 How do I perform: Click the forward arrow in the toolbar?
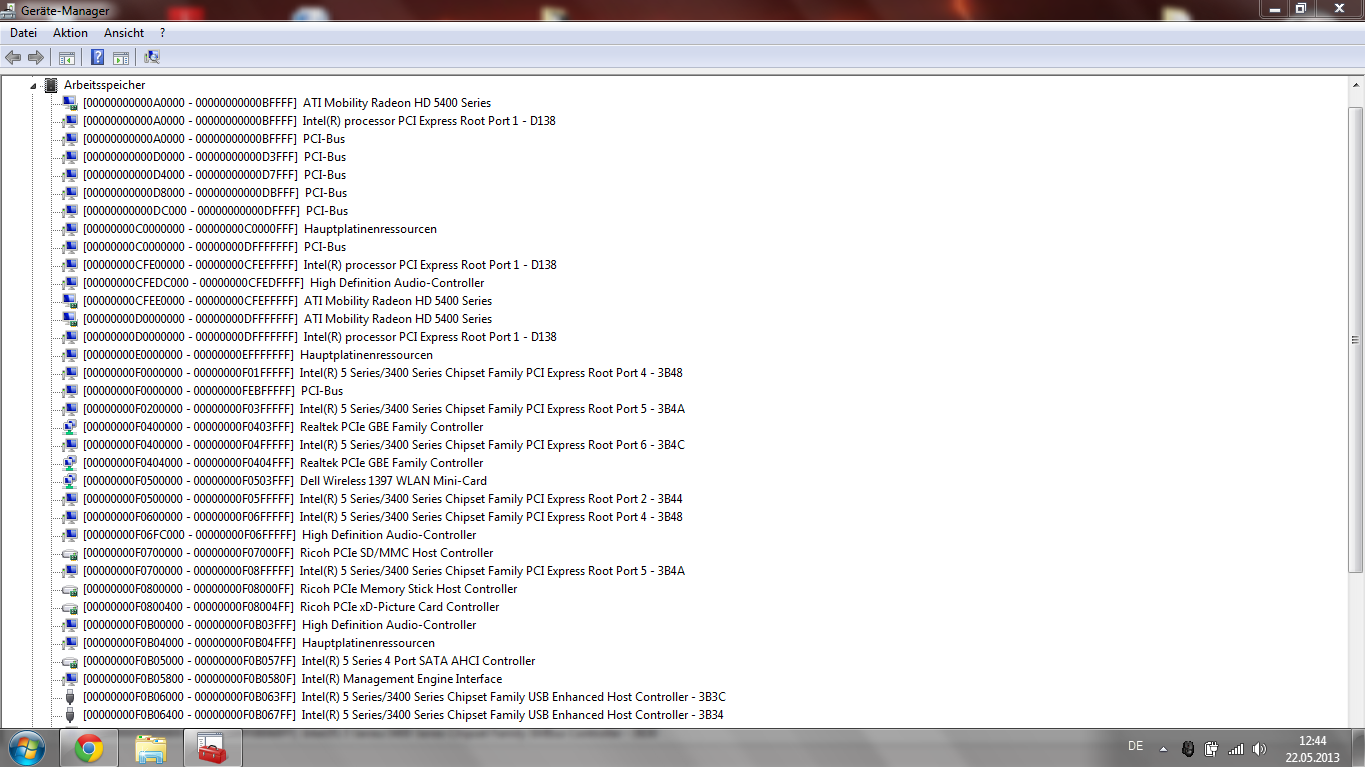36,58
